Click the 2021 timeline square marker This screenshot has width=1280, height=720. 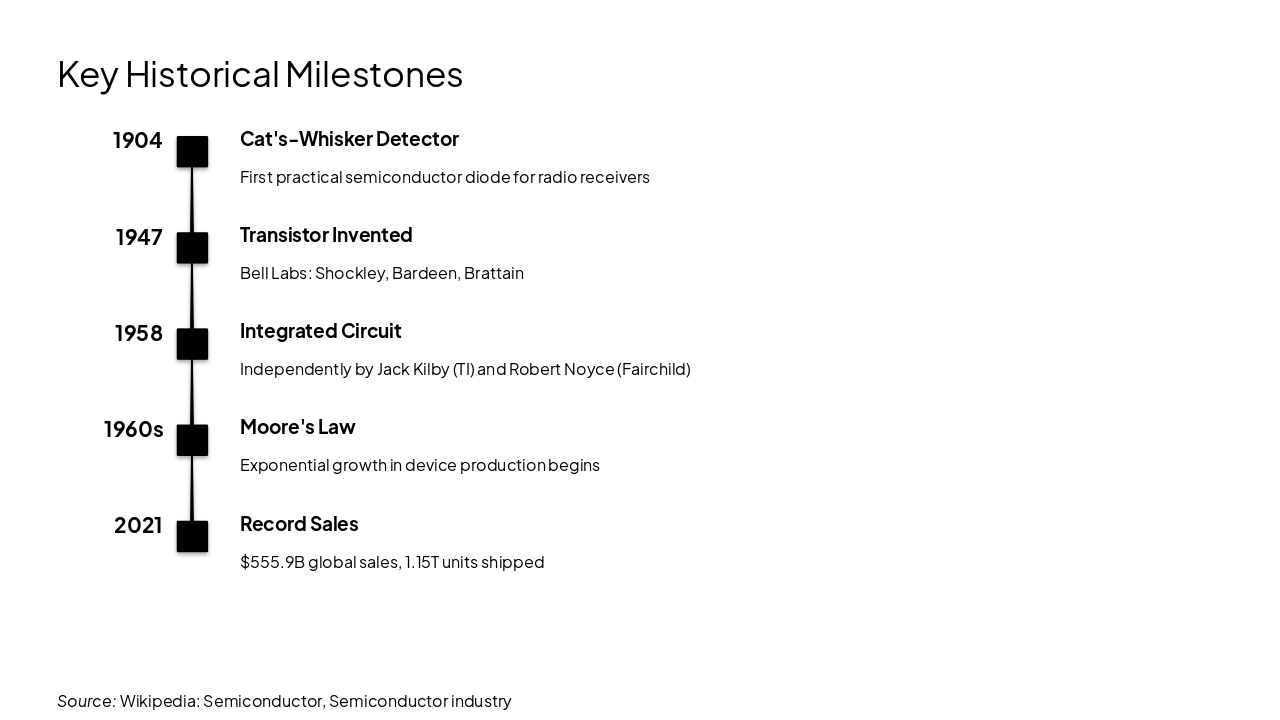click(x=192, y=536)
